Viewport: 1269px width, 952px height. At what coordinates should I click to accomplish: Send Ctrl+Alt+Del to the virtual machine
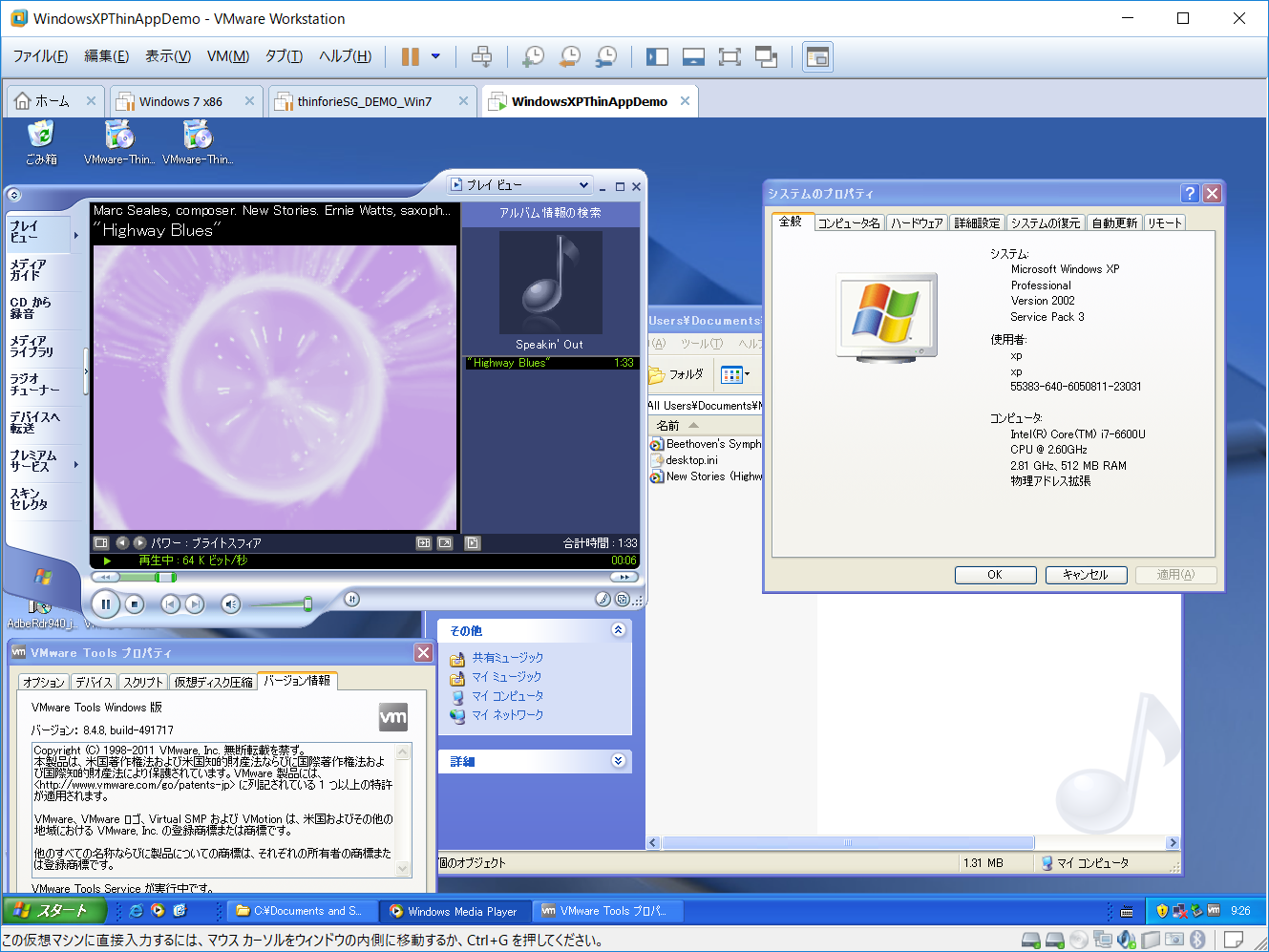coord(482,56)
